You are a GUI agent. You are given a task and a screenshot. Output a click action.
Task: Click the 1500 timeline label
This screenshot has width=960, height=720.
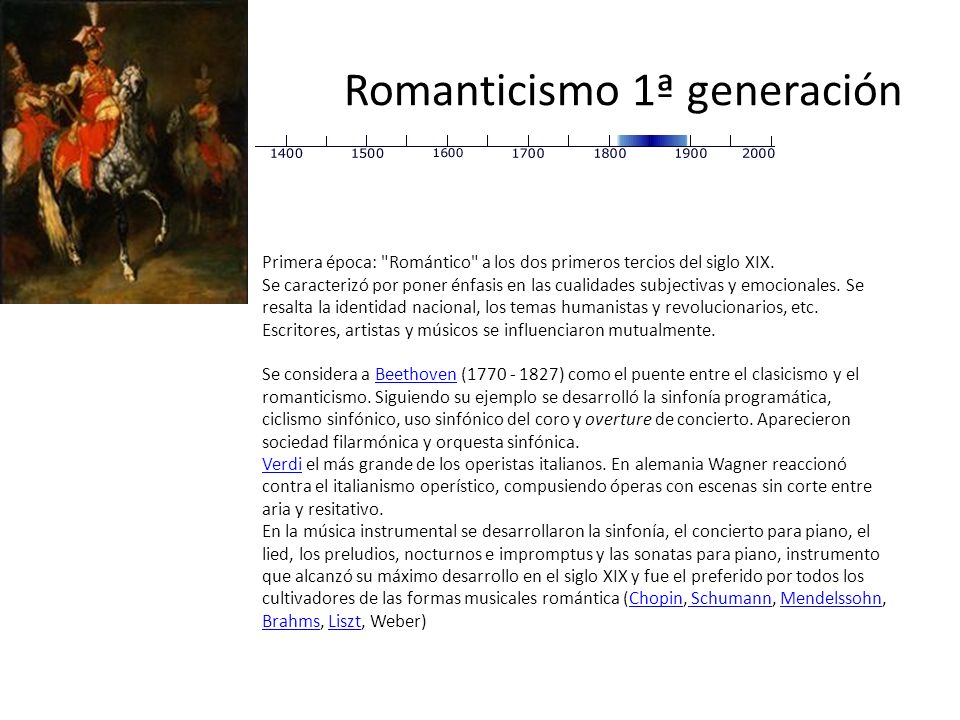(x=367, y=154)
